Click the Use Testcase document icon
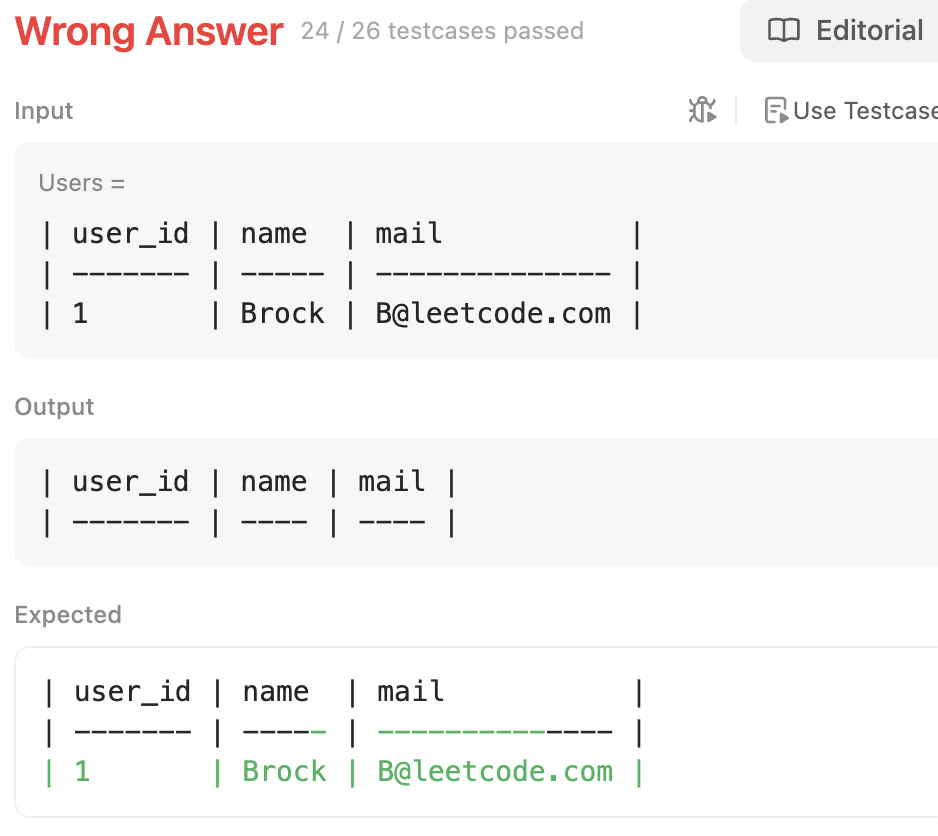Image resolution: width=938 pixels, height=836 pixels. pos(775,110)
